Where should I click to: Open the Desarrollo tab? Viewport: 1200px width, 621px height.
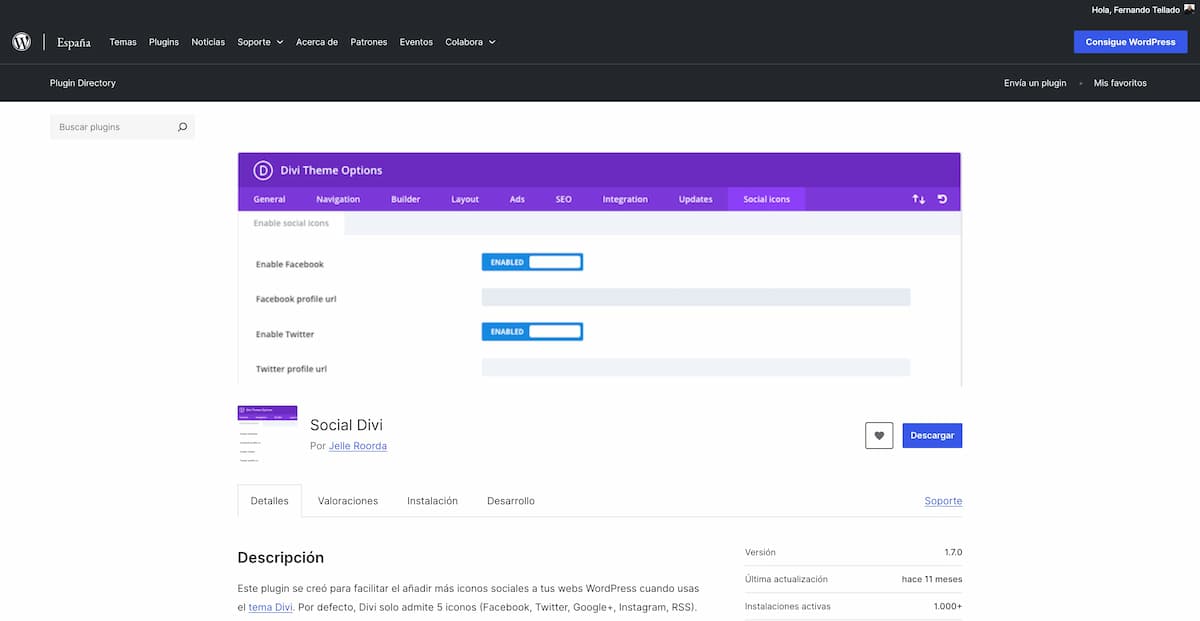pyautogui.click(x=511, y=501)
